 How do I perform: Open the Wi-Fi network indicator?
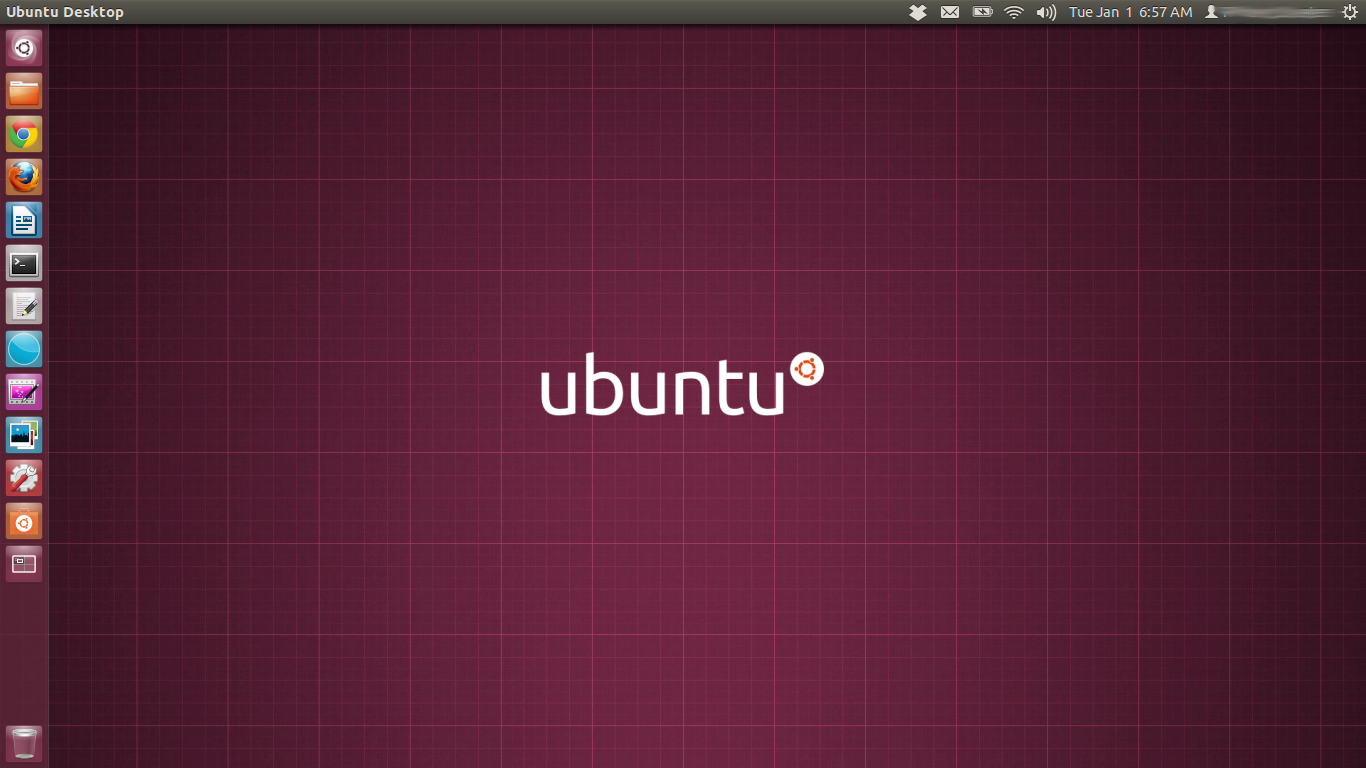pos(1014,12)
